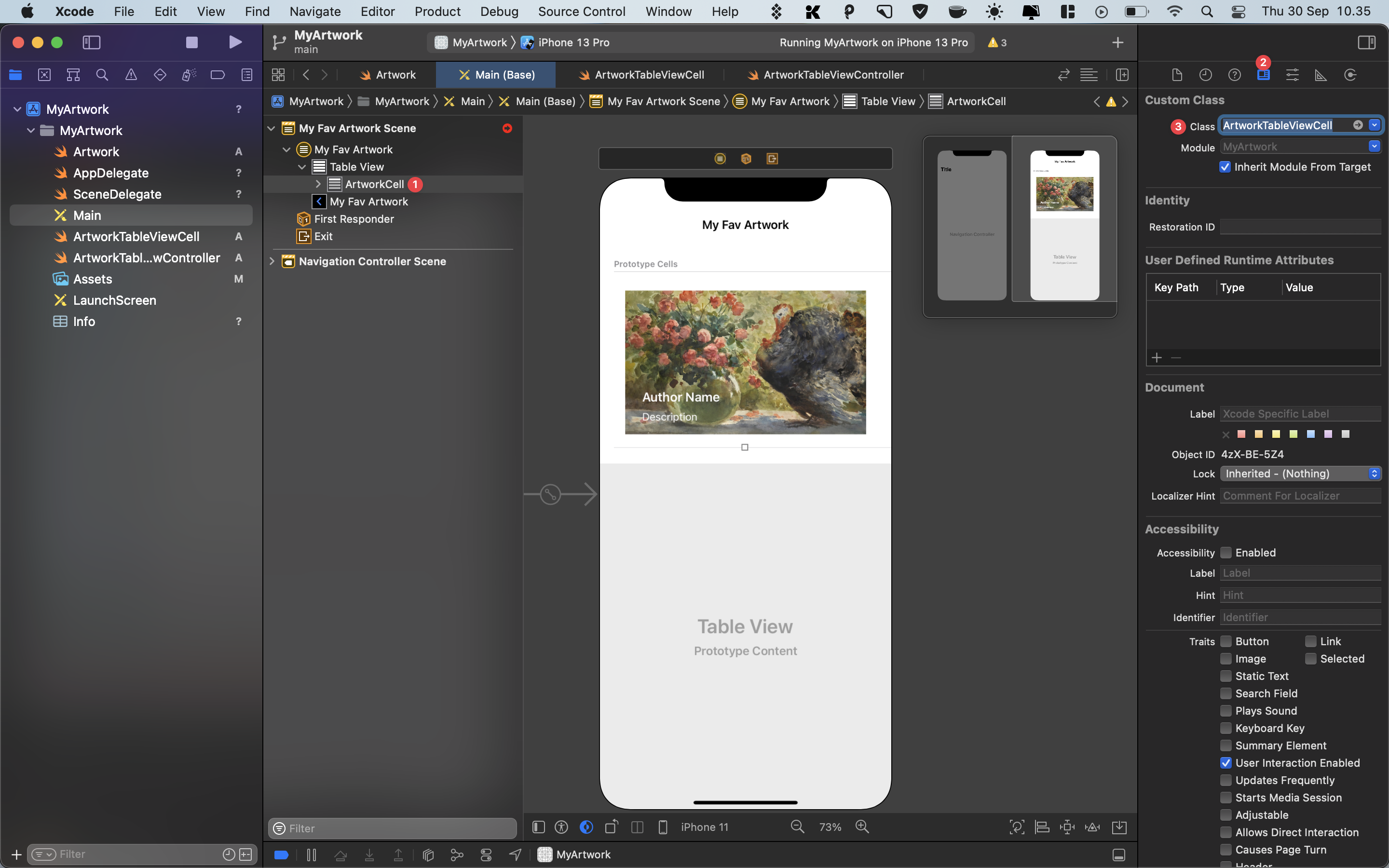This screenshot has height=868, width=1389.
Task: Zoom in the storyboard canvas
Action: coord(862,827)
